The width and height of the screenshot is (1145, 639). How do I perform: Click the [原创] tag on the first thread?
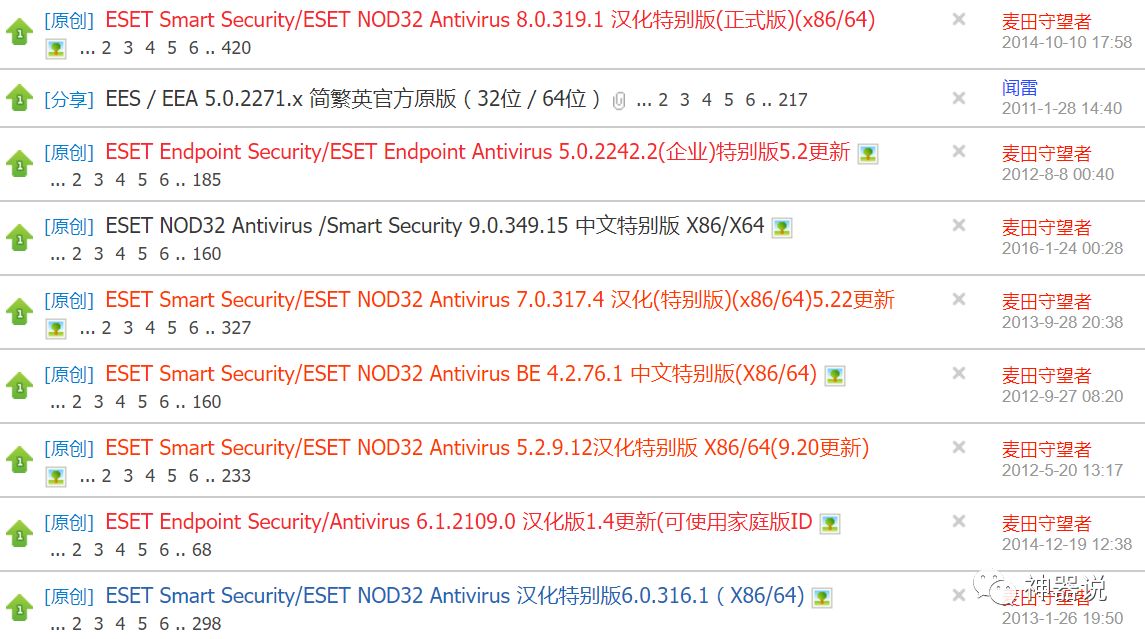69,20
